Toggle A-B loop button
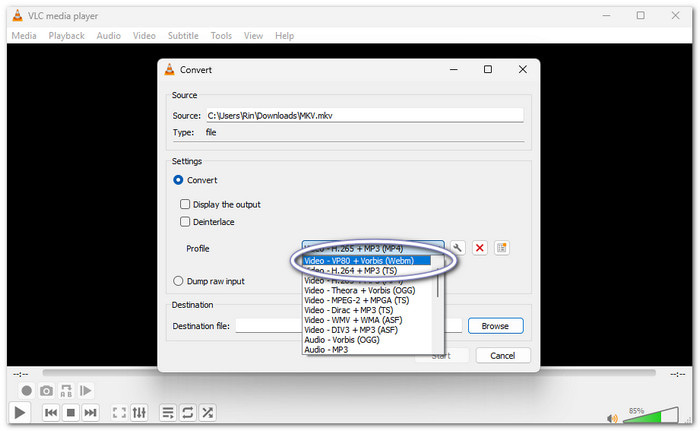 pos(66,391)
